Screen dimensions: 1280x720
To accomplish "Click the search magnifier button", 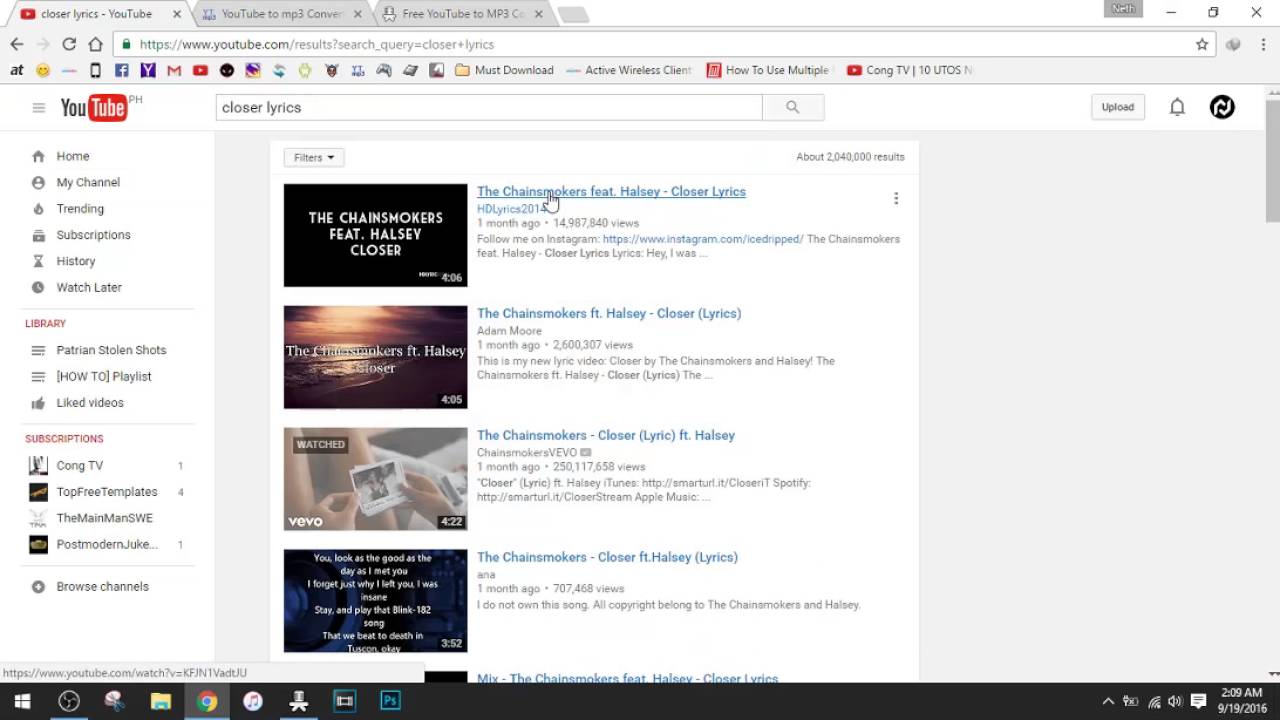I will pos(793,107).
